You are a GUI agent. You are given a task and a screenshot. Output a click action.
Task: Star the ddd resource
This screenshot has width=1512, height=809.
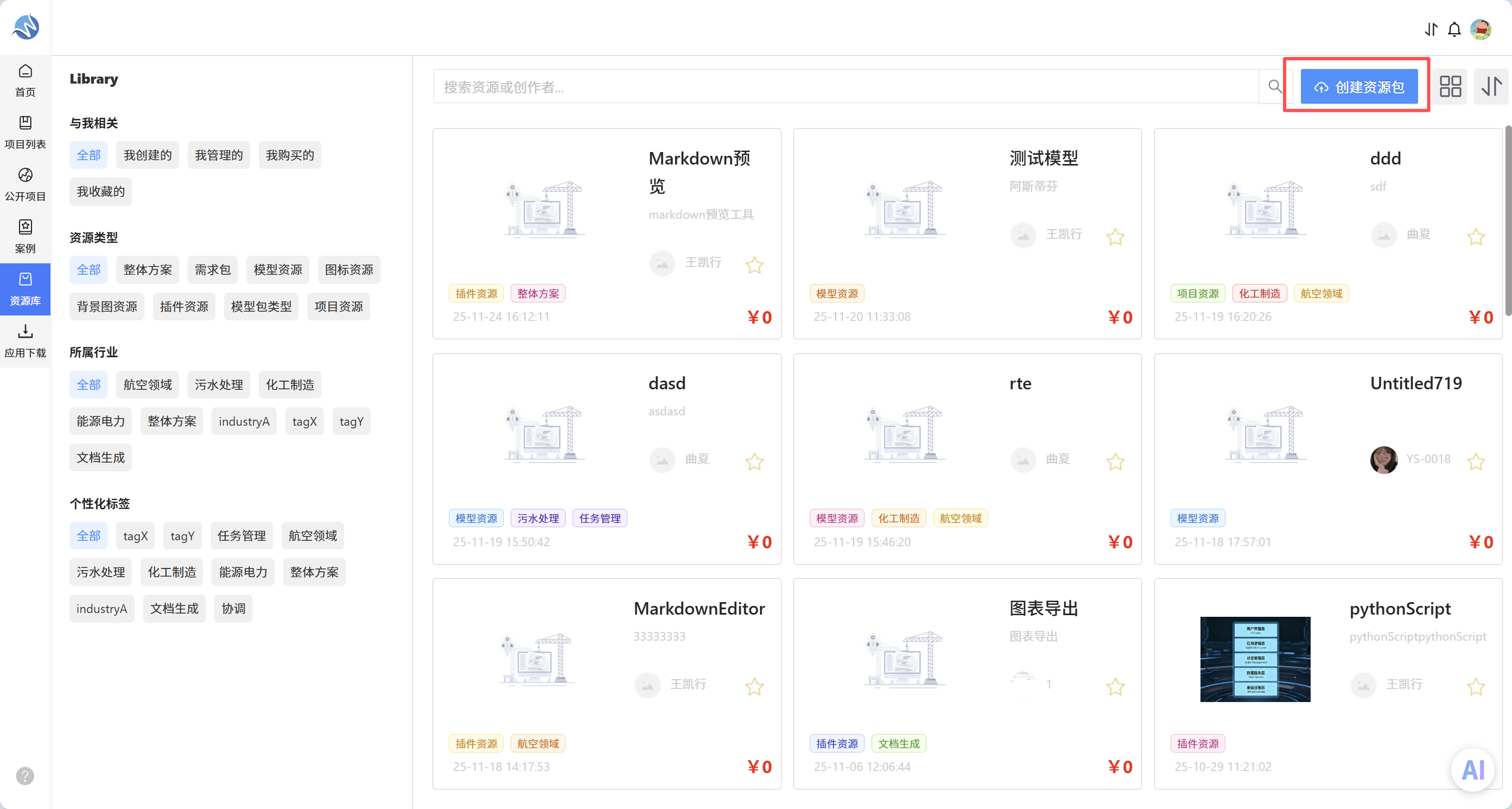(x=1476, y=237)
